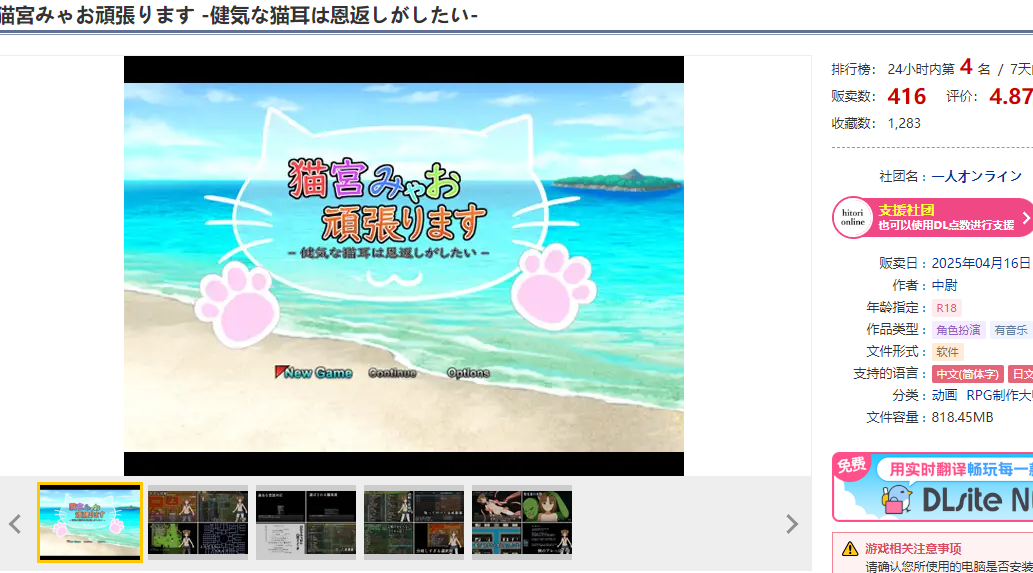
Task: Open the 动画 category link
Action: click(944, 395)
